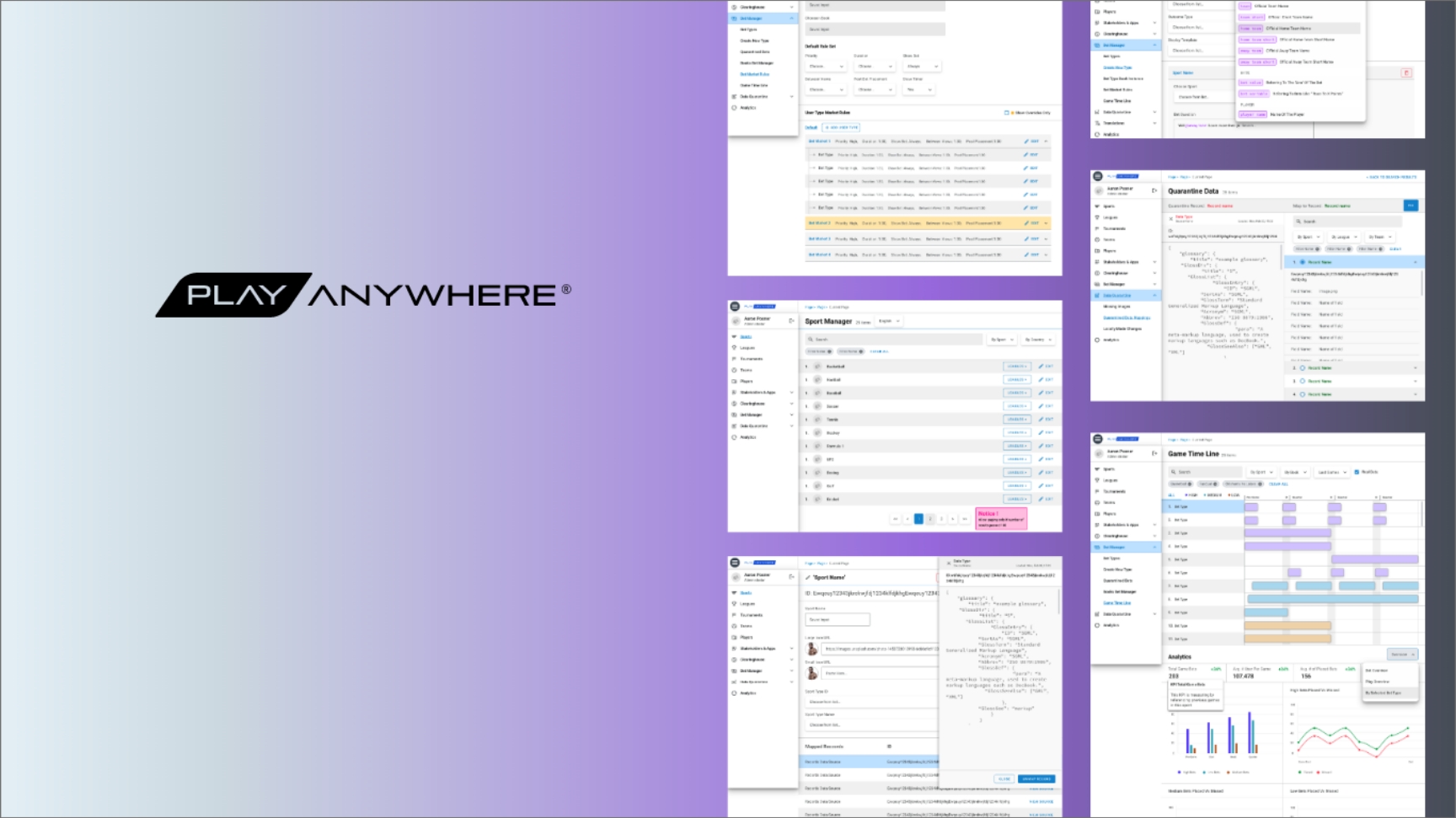Expand Clearinghouse in Sport Manager sidebar
This screenshot has height=818, width=1456.
791,404
